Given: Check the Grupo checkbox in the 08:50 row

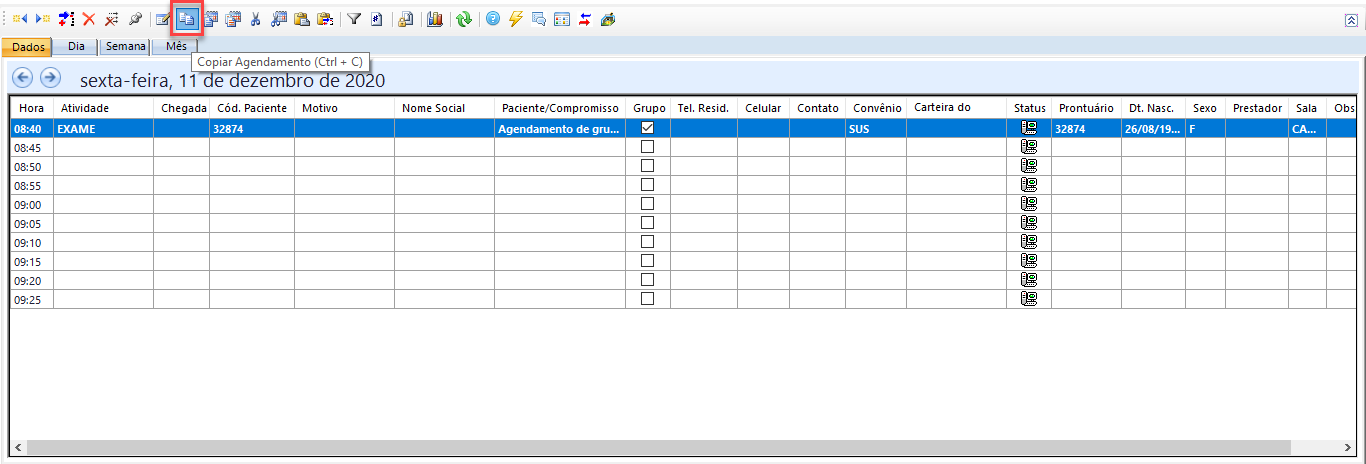Looking at the screenshot, I should (x=647, y=166).
